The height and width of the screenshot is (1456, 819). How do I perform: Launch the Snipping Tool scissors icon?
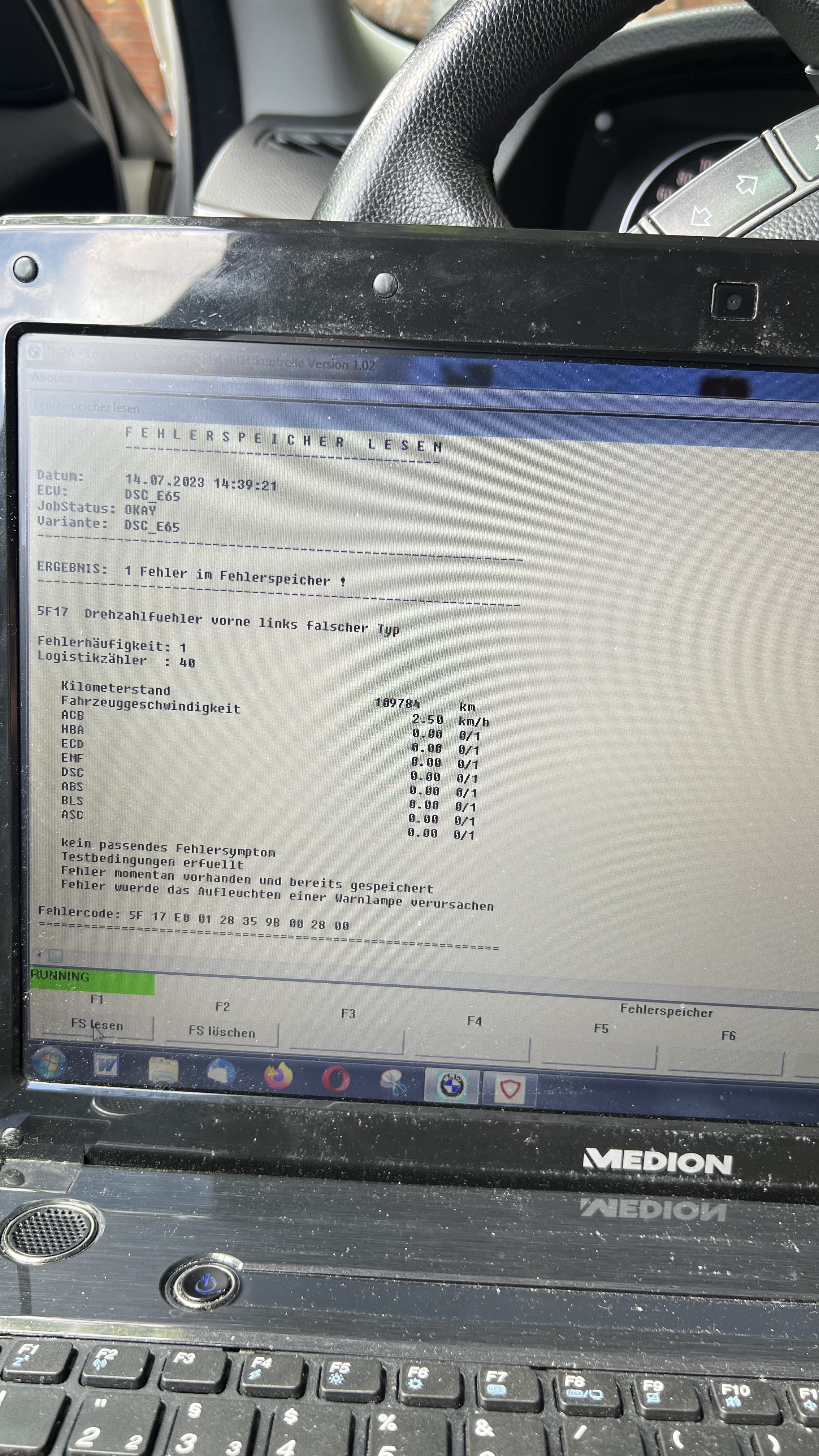[393, 1082]
